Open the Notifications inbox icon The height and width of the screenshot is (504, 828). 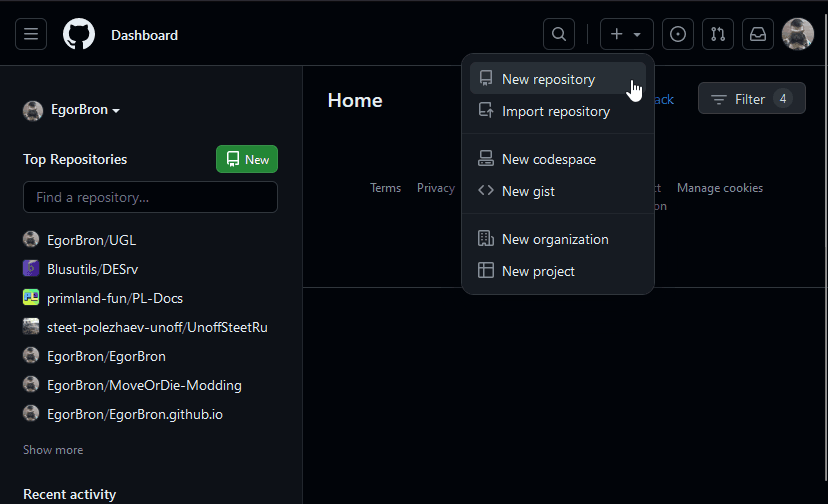pyautogui.click(x=758, y=34)
